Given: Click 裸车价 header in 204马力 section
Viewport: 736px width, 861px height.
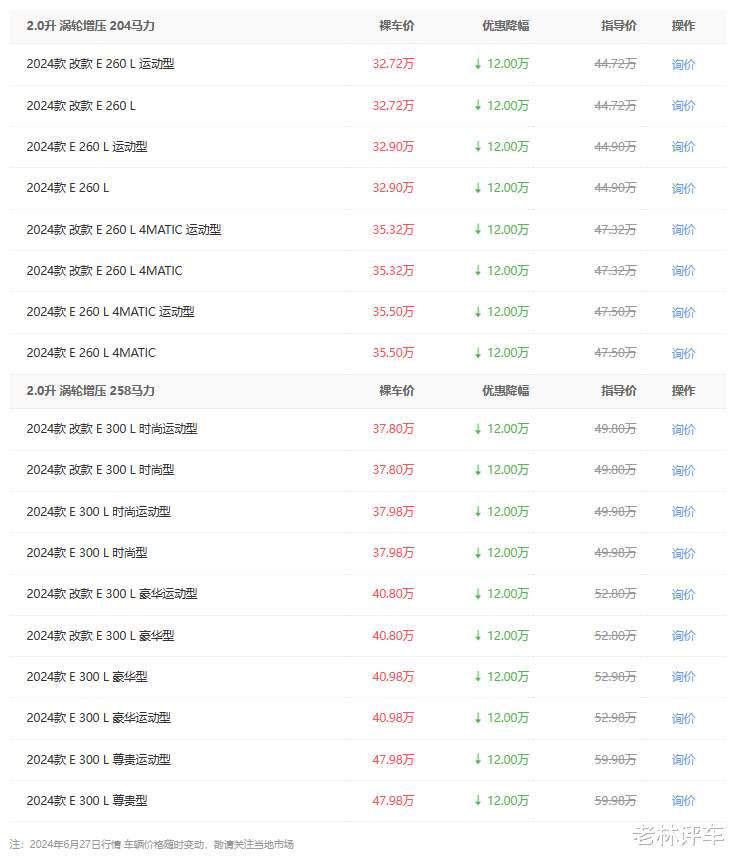Looking at the screenshot, I should tap(397, 26).
